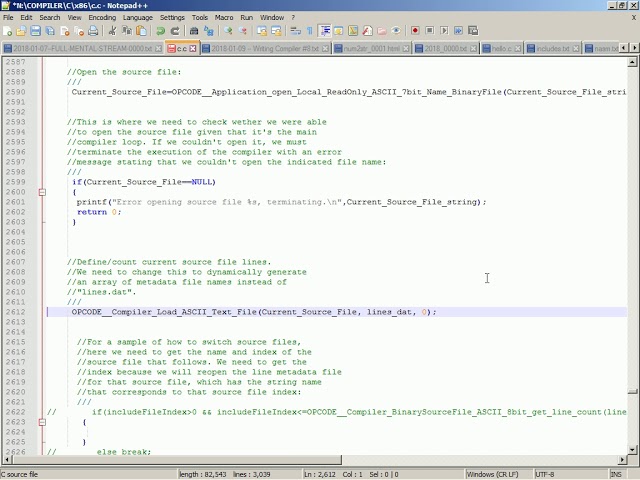Undo last edit with green Undo arrow
640x480 pixels.
pos(160,31)
